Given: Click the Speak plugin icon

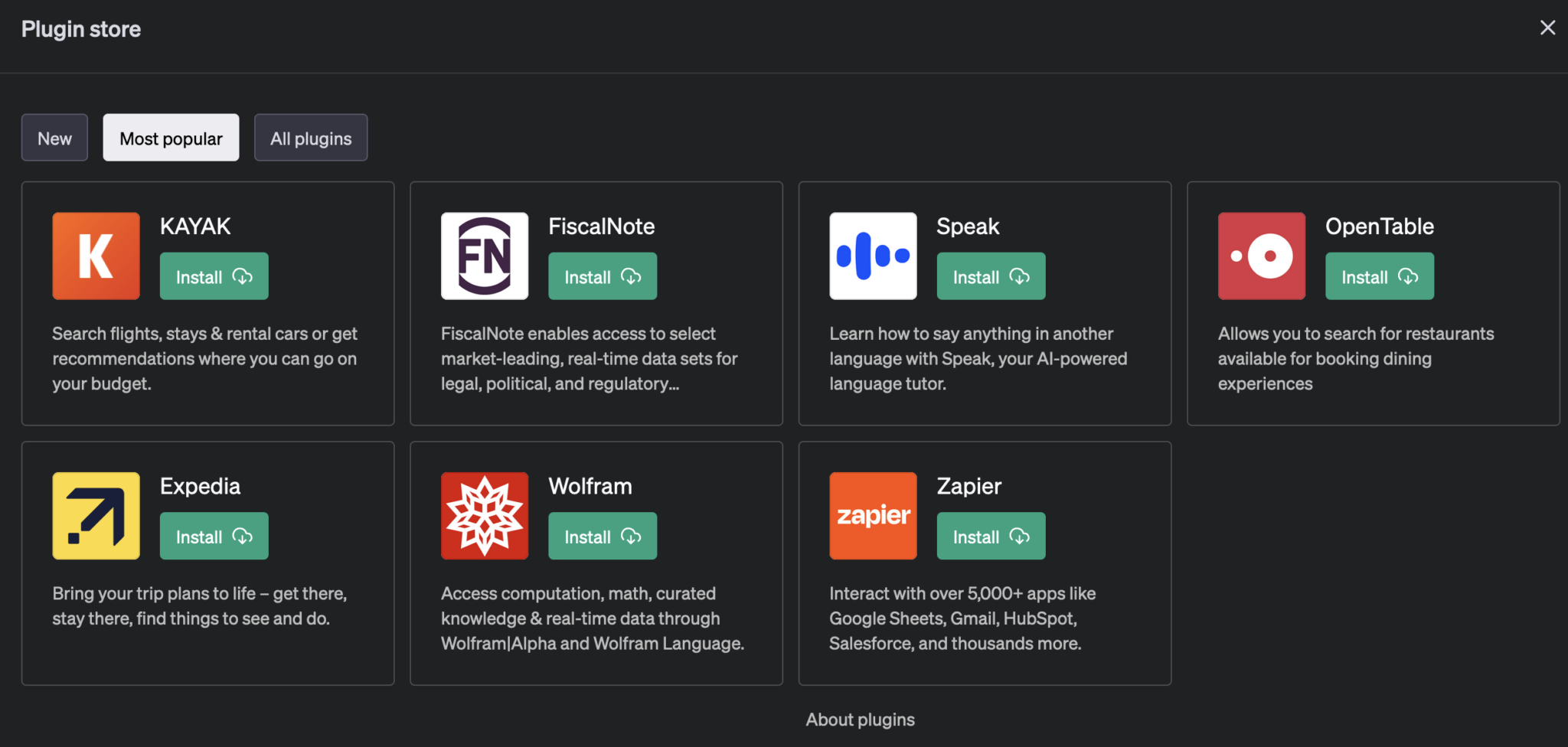Looking at the screenshot, I should [x=872, y=256].
